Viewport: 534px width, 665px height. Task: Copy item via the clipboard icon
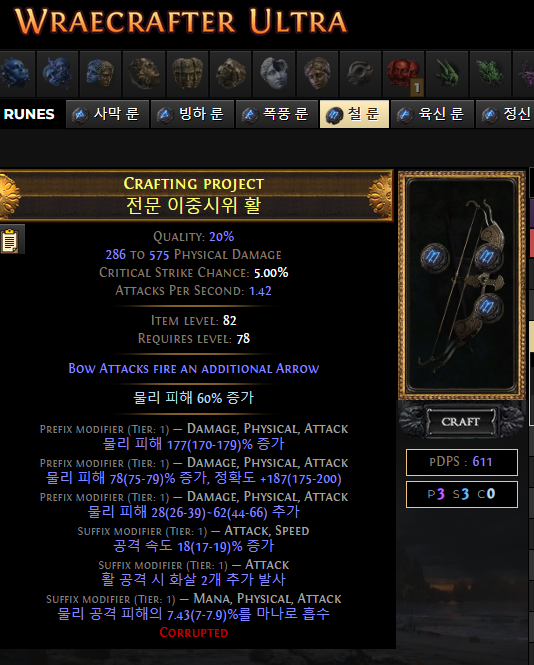coord(11,240)
